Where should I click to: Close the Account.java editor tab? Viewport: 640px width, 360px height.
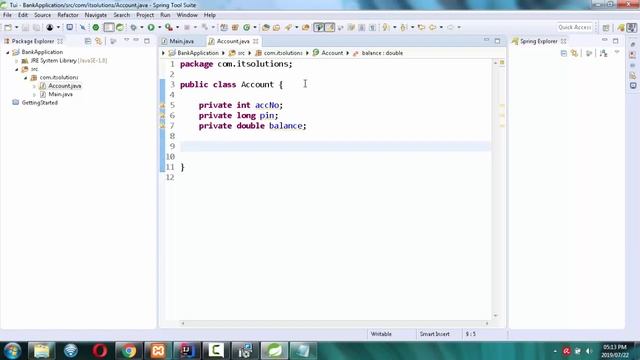256,41
